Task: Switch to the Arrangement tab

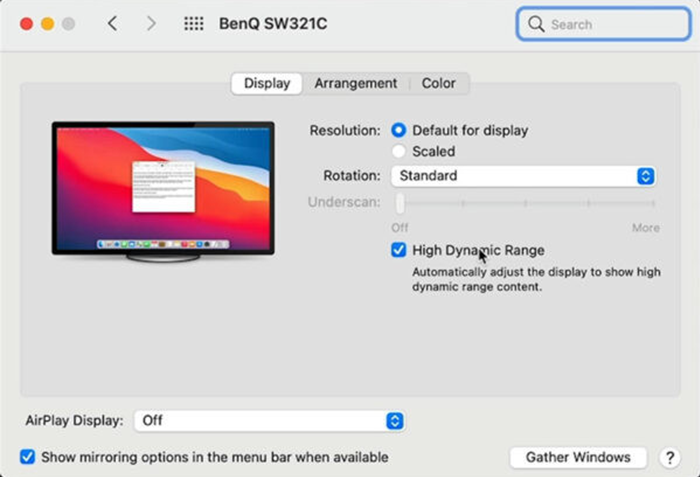Action: pos(355,84)
